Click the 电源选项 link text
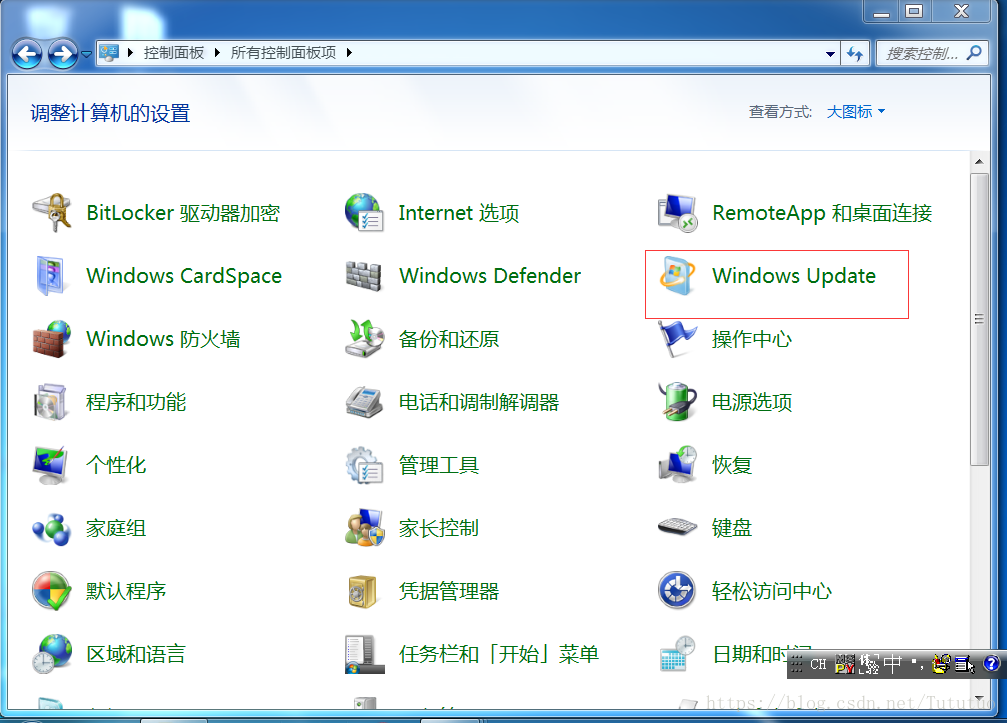 coord(752,402)
